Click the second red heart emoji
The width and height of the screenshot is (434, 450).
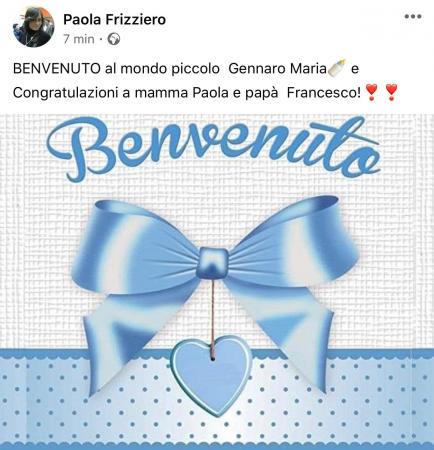(x=391, y=92)
